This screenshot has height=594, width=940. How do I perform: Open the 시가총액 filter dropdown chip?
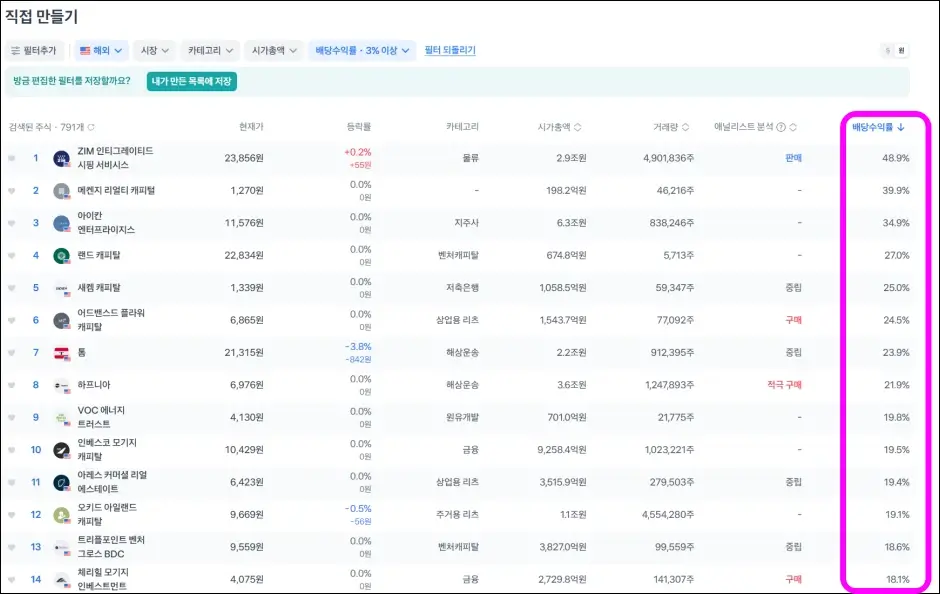[274, 50]
